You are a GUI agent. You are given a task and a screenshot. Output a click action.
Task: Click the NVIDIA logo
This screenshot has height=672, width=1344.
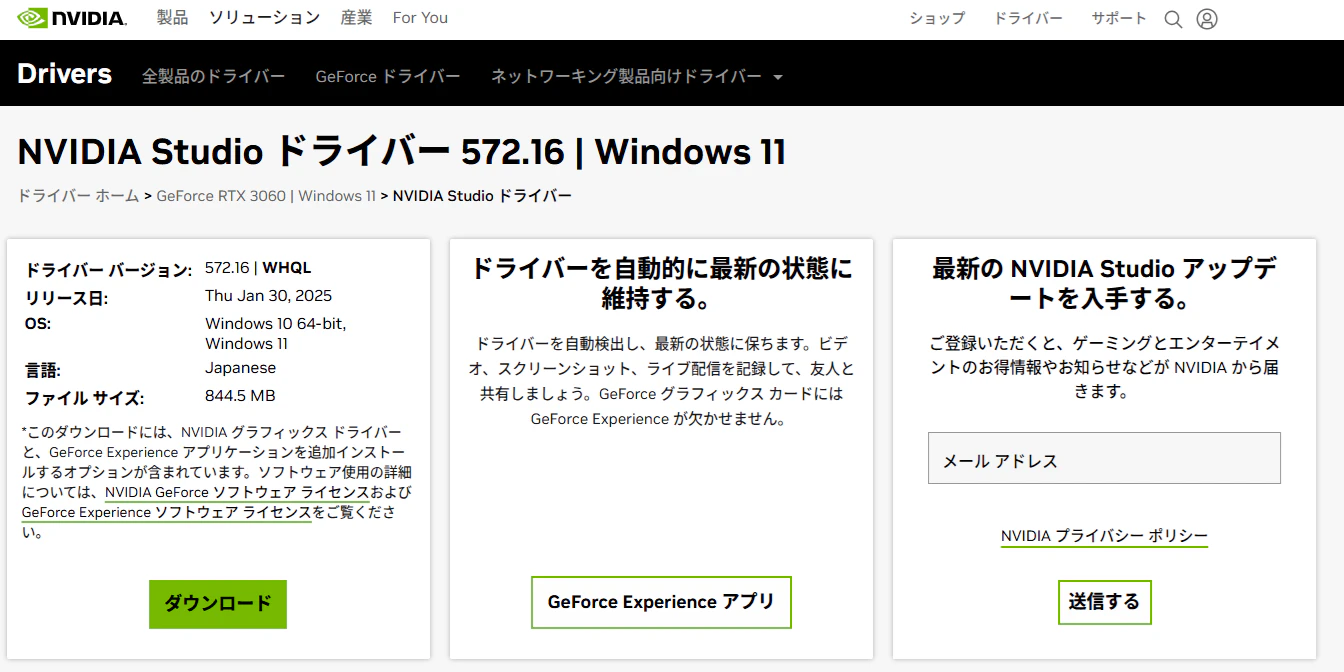pyautogui.click(x=72, y=18)
